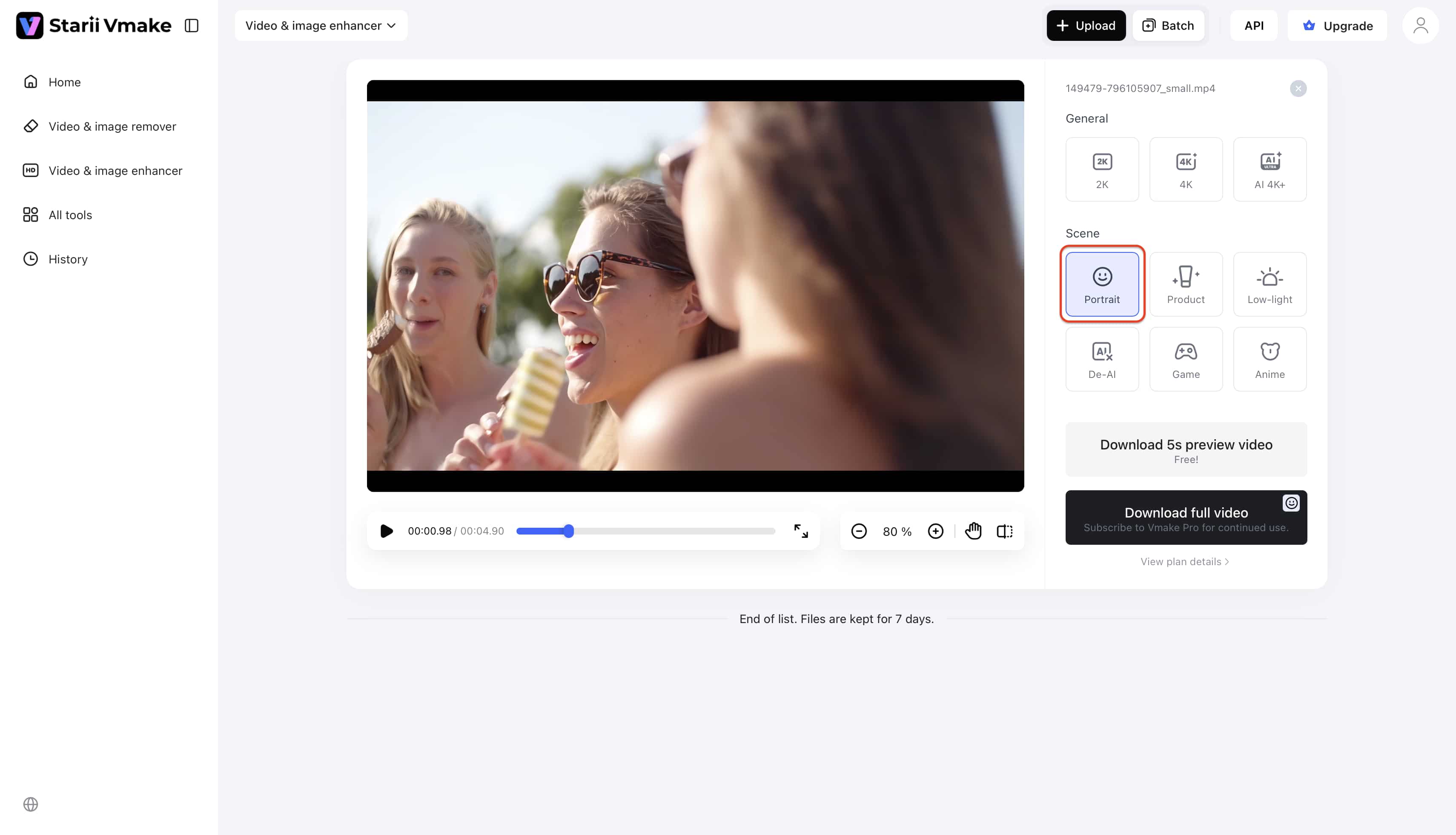Remove the file with the close icon

pyautogui.click(x=1298, y=89)
